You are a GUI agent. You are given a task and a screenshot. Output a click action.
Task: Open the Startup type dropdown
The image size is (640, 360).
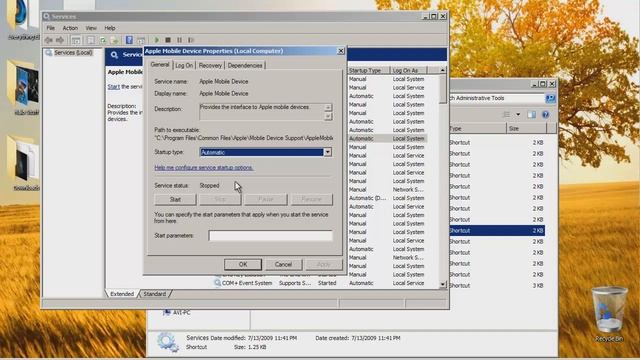point(327,152)
